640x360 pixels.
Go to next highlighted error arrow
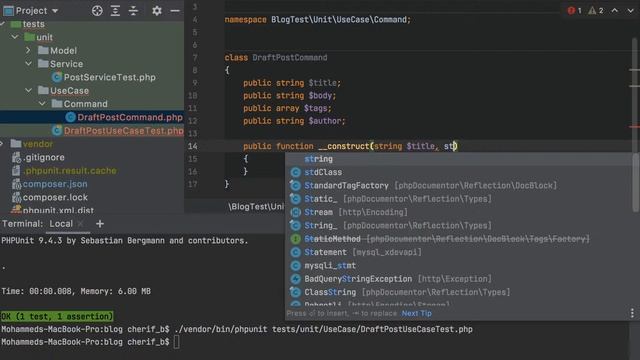(631, 11)
